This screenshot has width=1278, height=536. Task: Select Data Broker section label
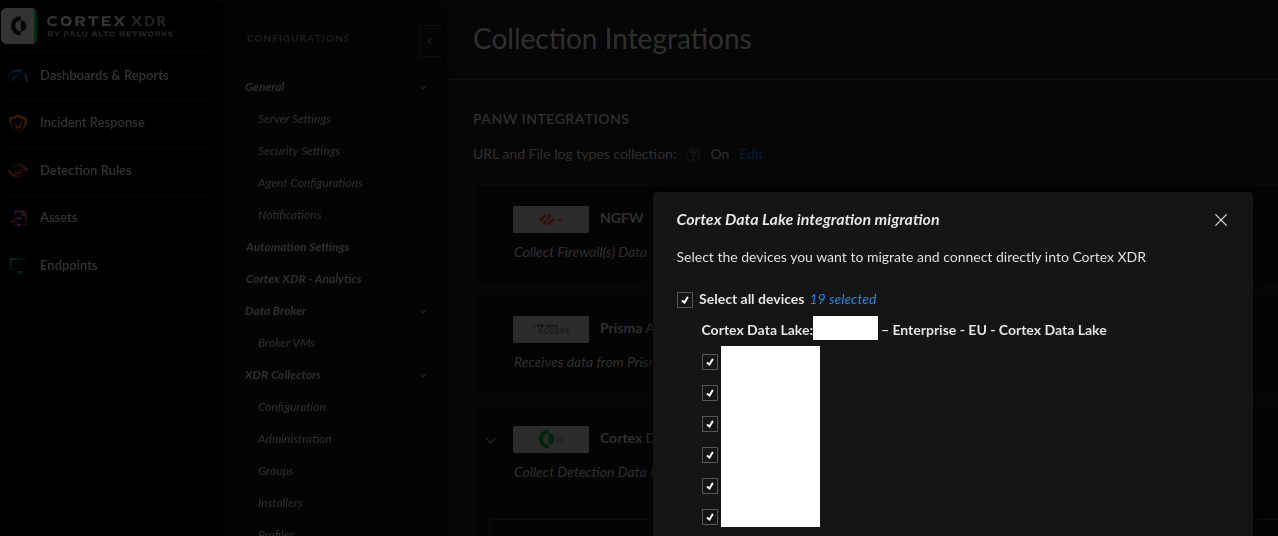point(276,311)
